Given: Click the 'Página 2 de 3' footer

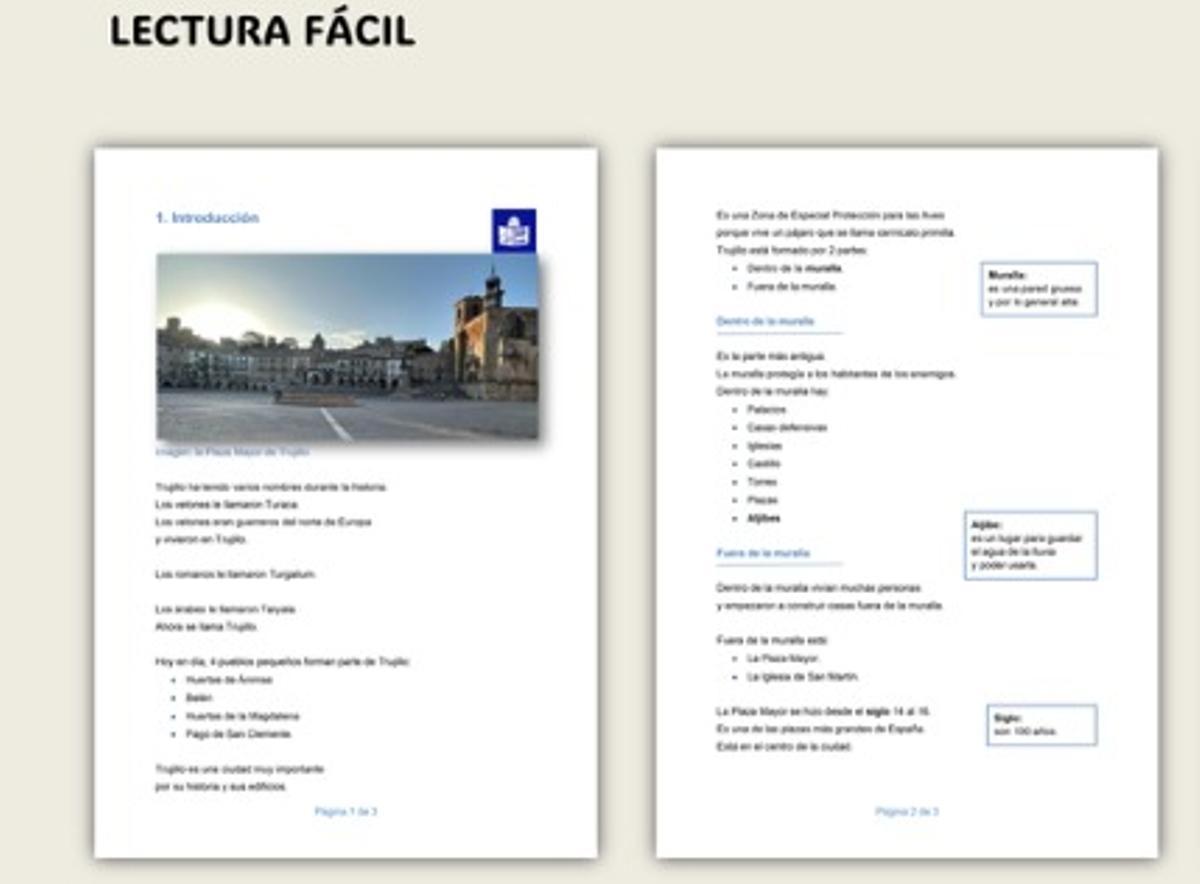Looking at the screenshot, I should pos(907,812).
